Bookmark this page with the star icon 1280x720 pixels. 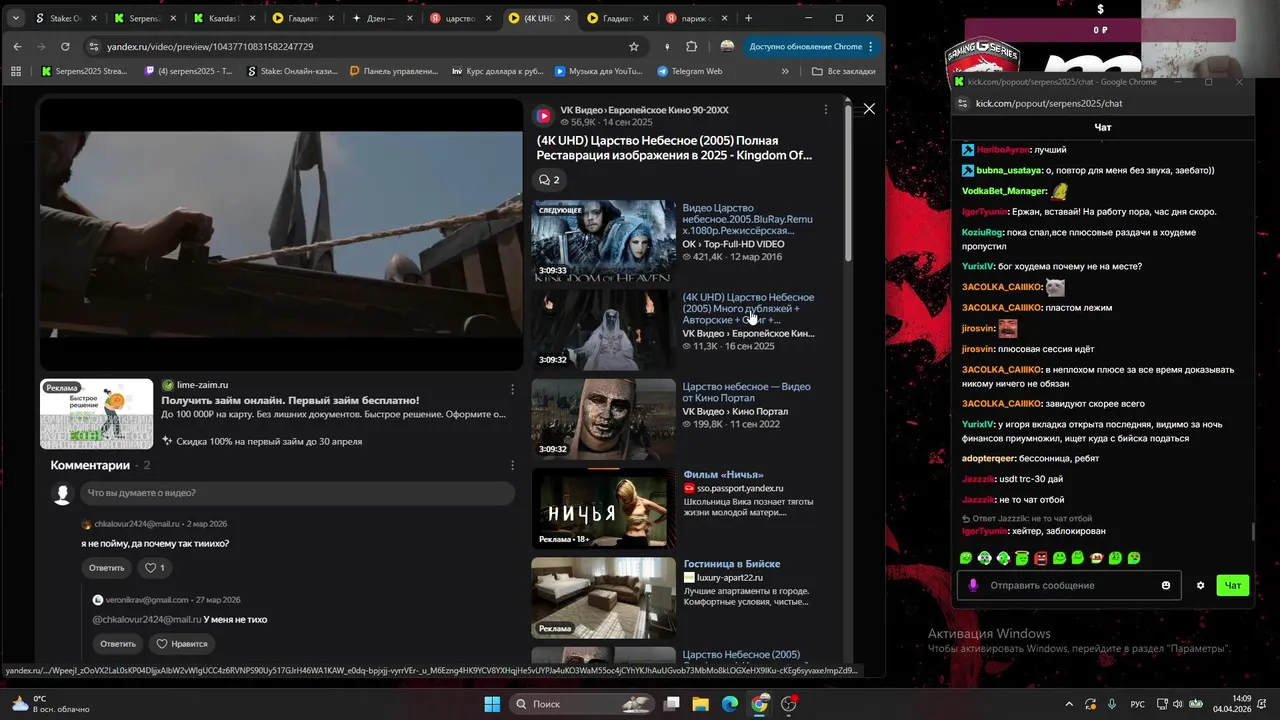633,46
